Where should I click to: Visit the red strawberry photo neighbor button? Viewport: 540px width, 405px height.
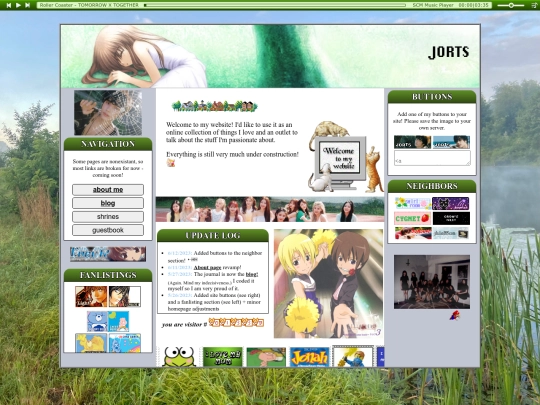[413, 233]
